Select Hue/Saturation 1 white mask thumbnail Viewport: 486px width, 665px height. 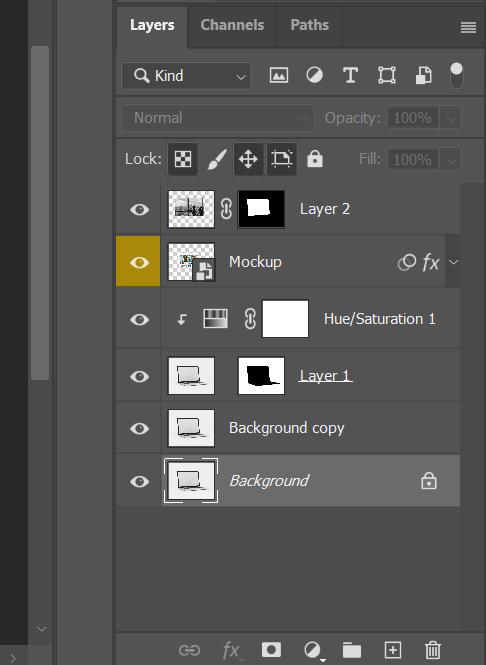pyautogui.click(x=285, y=319)
